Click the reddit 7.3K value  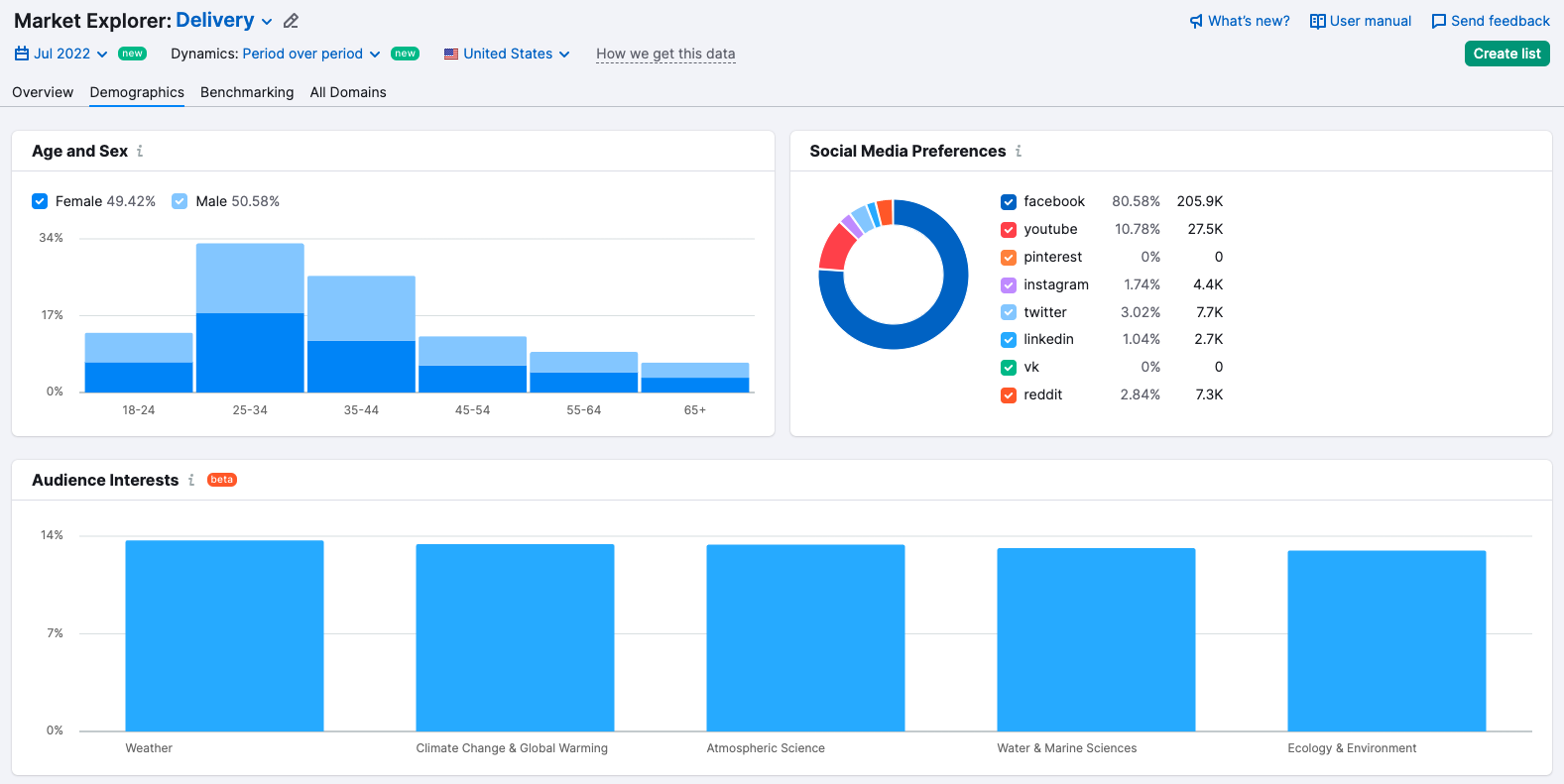tap(1209, 394)
